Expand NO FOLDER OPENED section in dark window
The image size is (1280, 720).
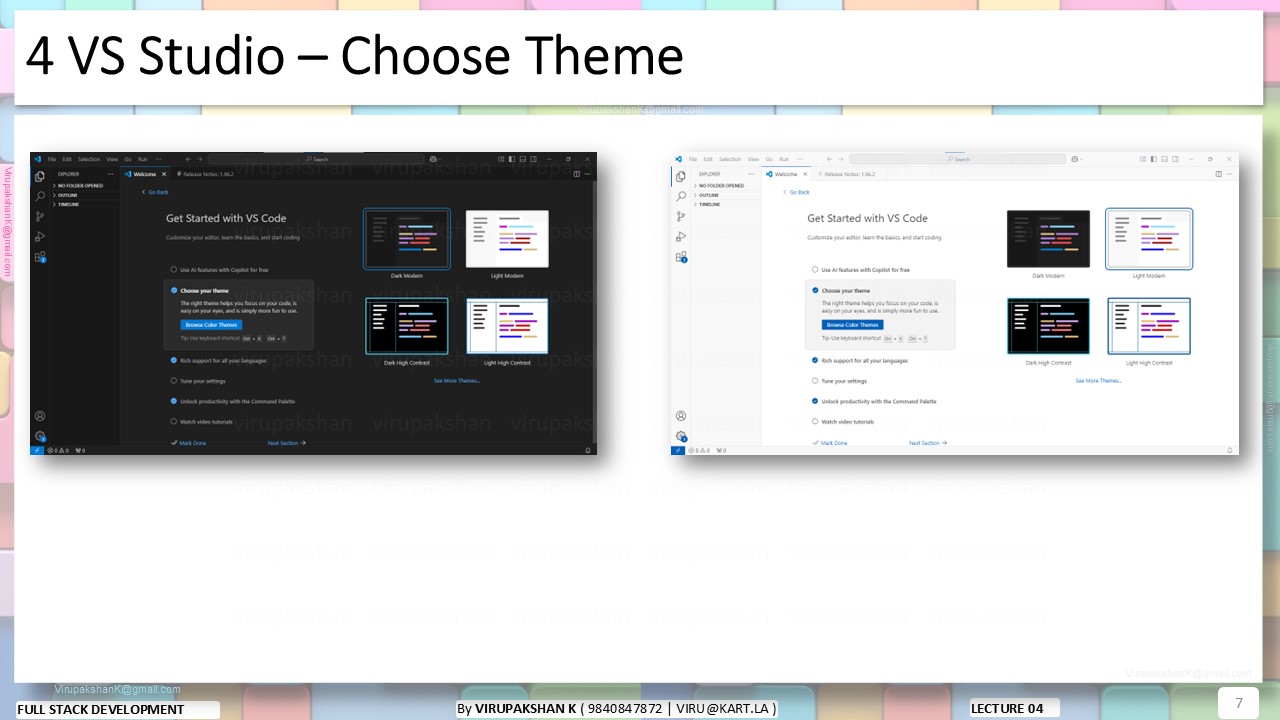click(x=81, y=186)
